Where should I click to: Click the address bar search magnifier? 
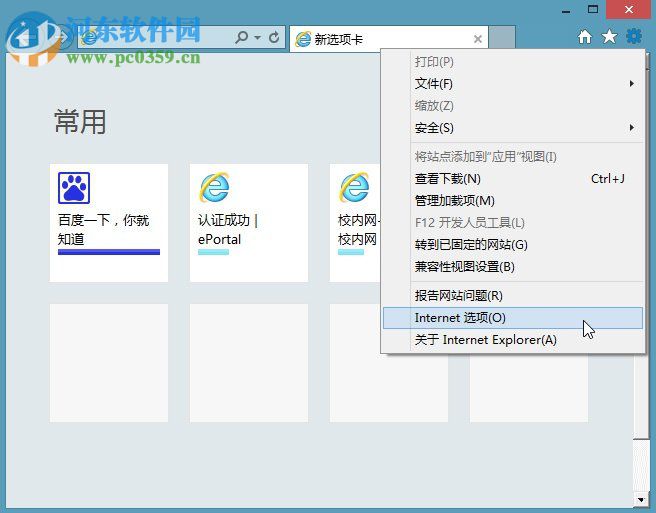[241, 38]
